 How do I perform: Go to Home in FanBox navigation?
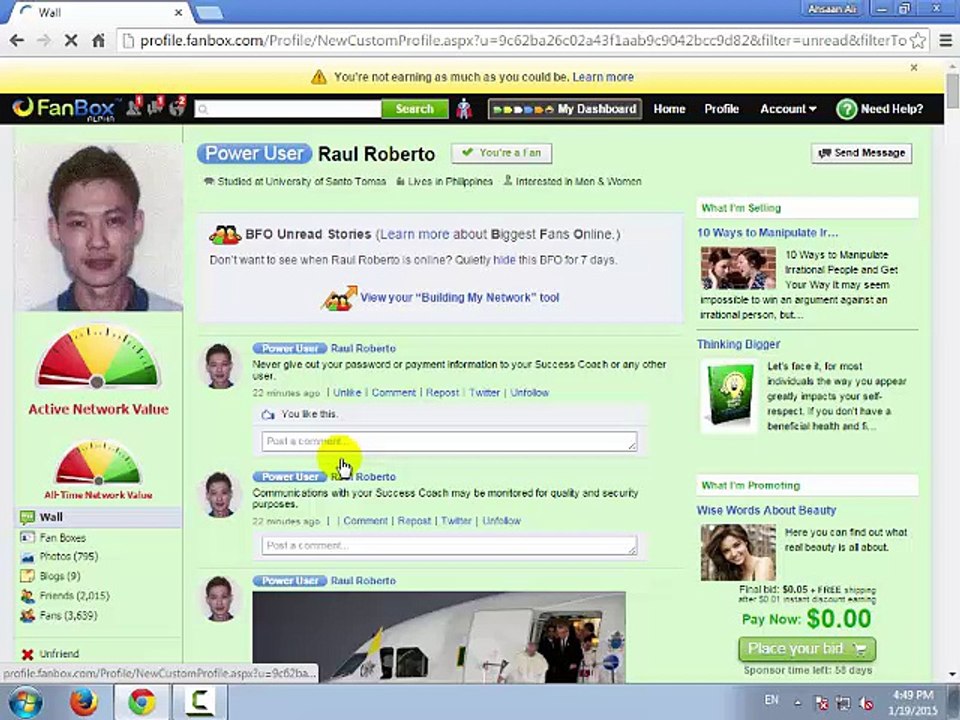[x=669, y=109]
